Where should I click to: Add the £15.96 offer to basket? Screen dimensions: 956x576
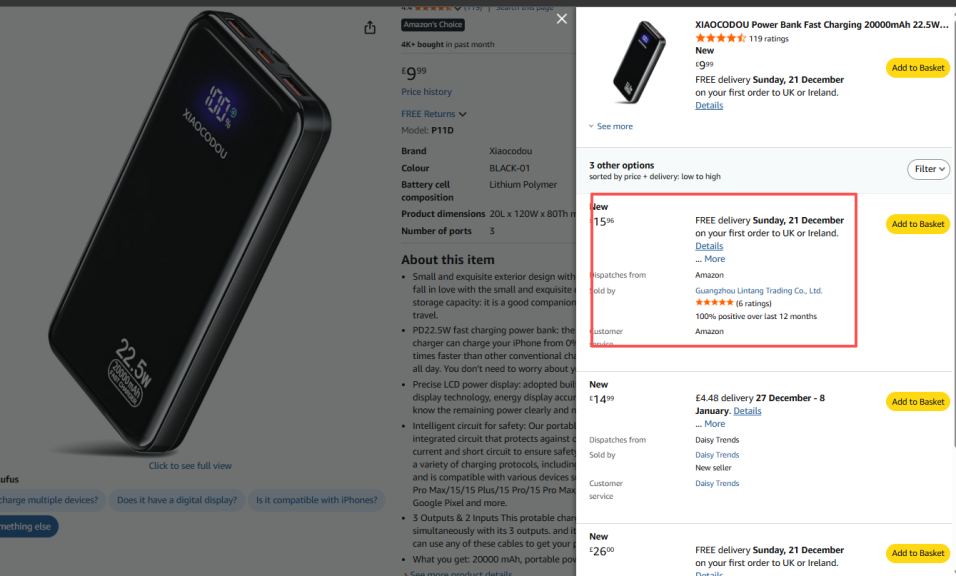coord(917,224)
